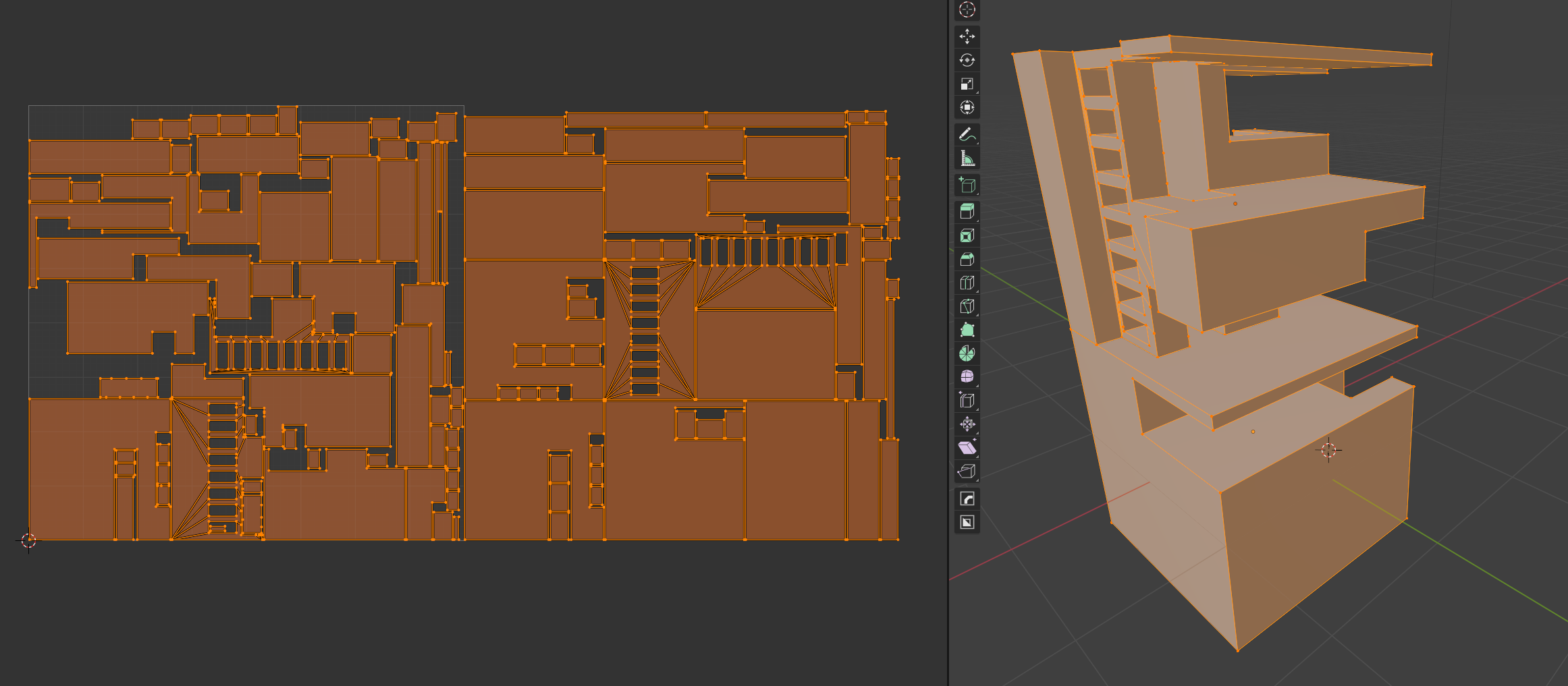Select the Edge Slide tool
The width and height of the screenshot is (1568, 686).
coord(967,400)
